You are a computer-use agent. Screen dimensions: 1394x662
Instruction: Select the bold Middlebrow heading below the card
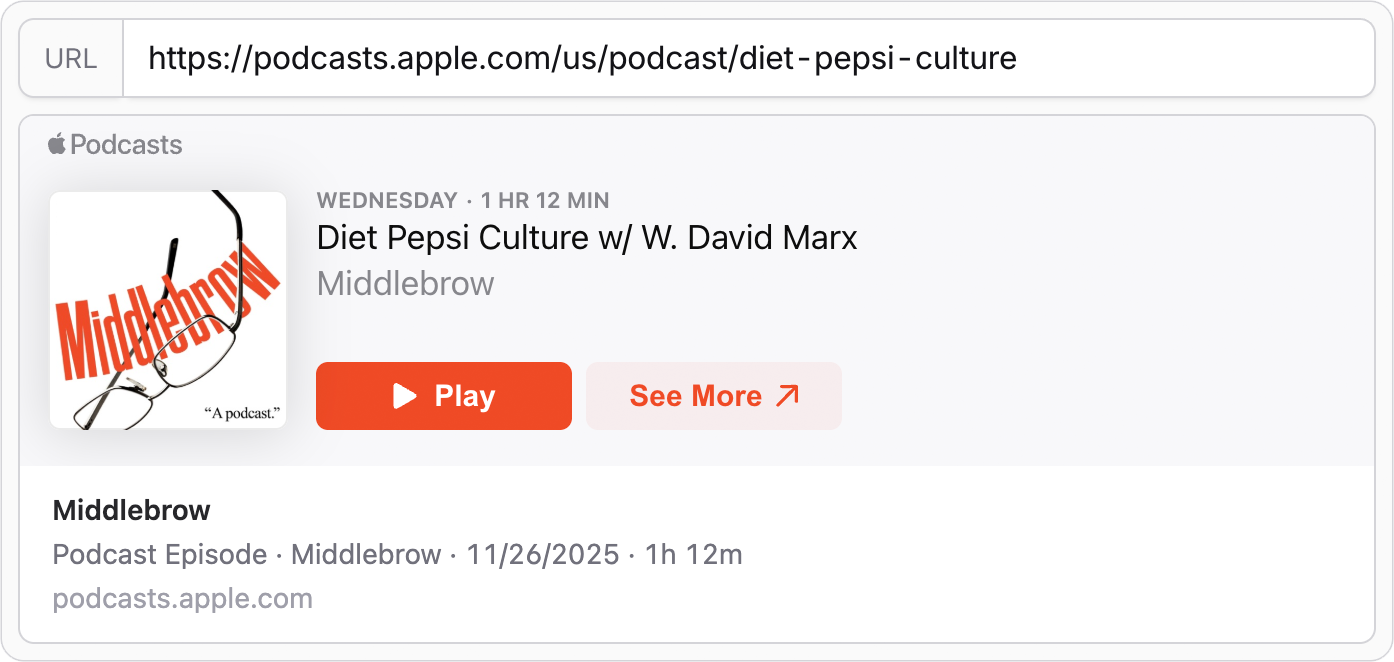130,510
